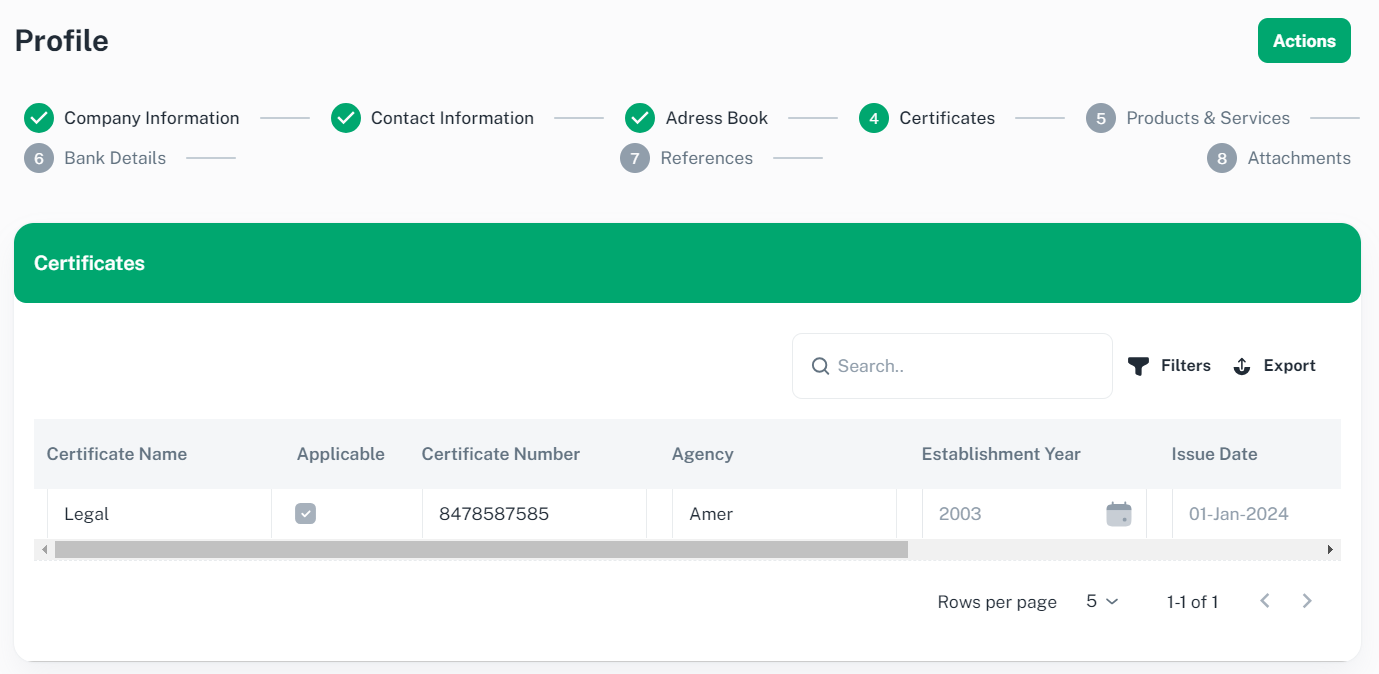Open the Establishment Year calendar picker icon
This screenshot has width=1379, height=674.
coord(1118,514)
